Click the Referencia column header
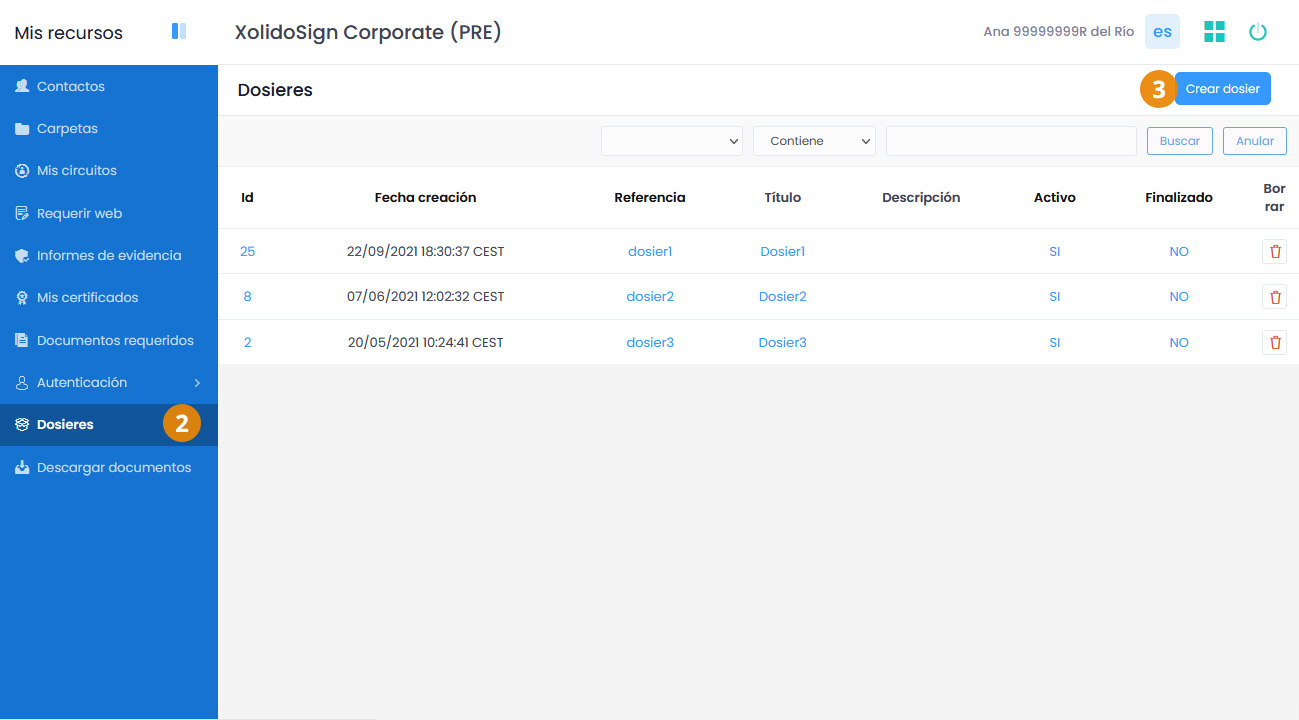 [650, 197]
